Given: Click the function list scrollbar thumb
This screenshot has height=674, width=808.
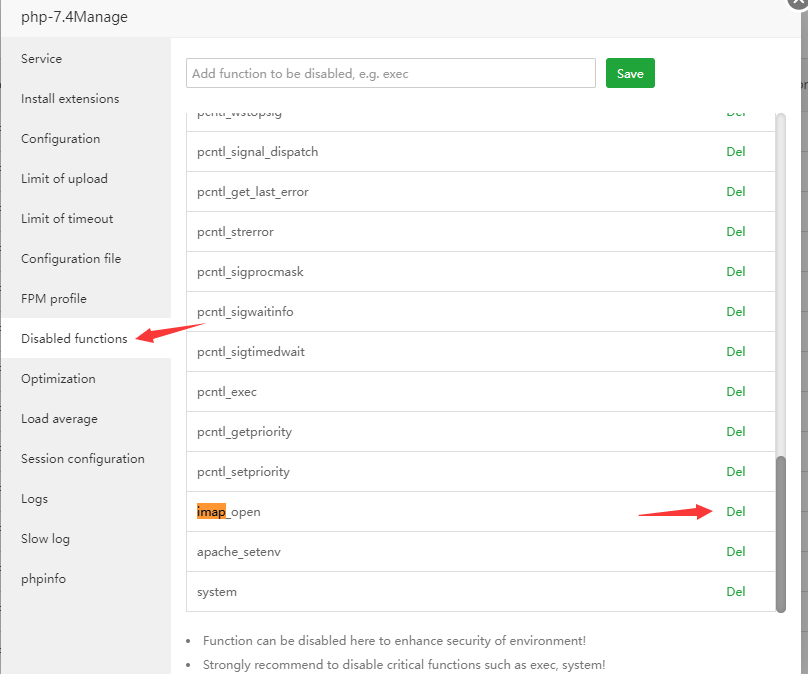Looking at the screenshot, I should pos(781,532).
